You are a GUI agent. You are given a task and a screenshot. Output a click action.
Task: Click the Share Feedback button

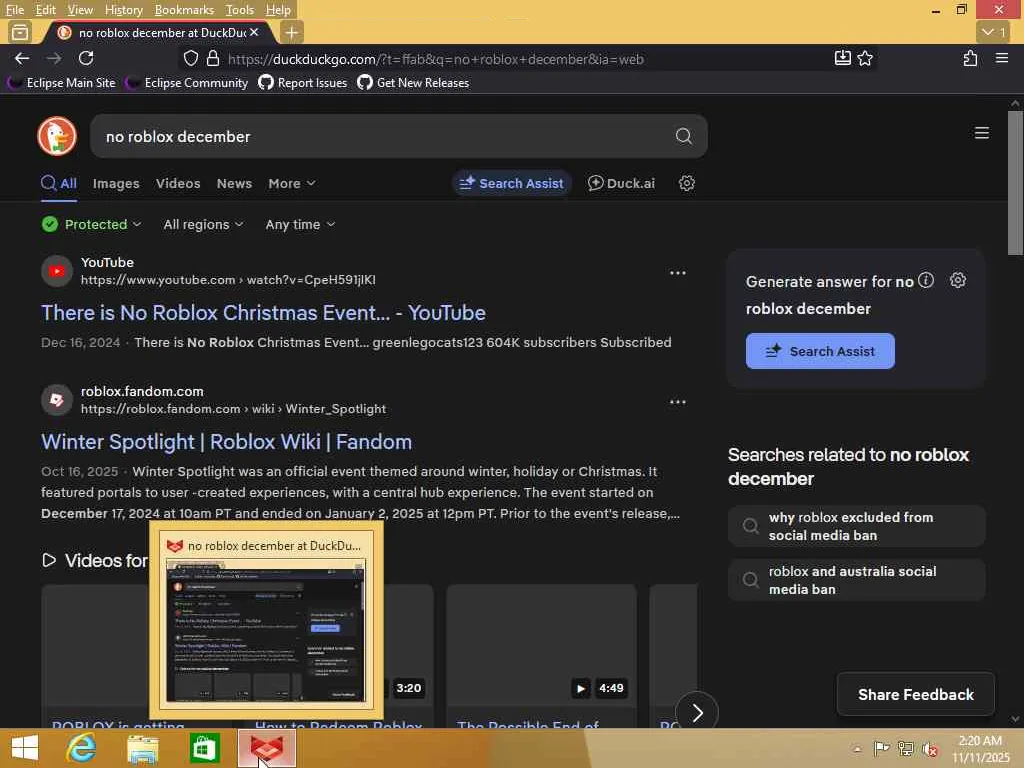(x=916, y=694)
